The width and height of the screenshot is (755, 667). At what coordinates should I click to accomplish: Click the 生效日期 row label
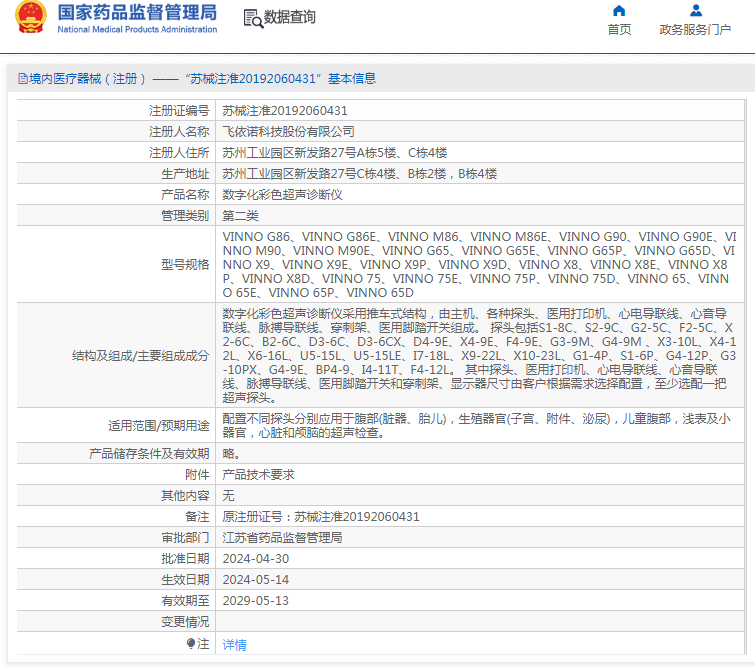click(185, 580)
